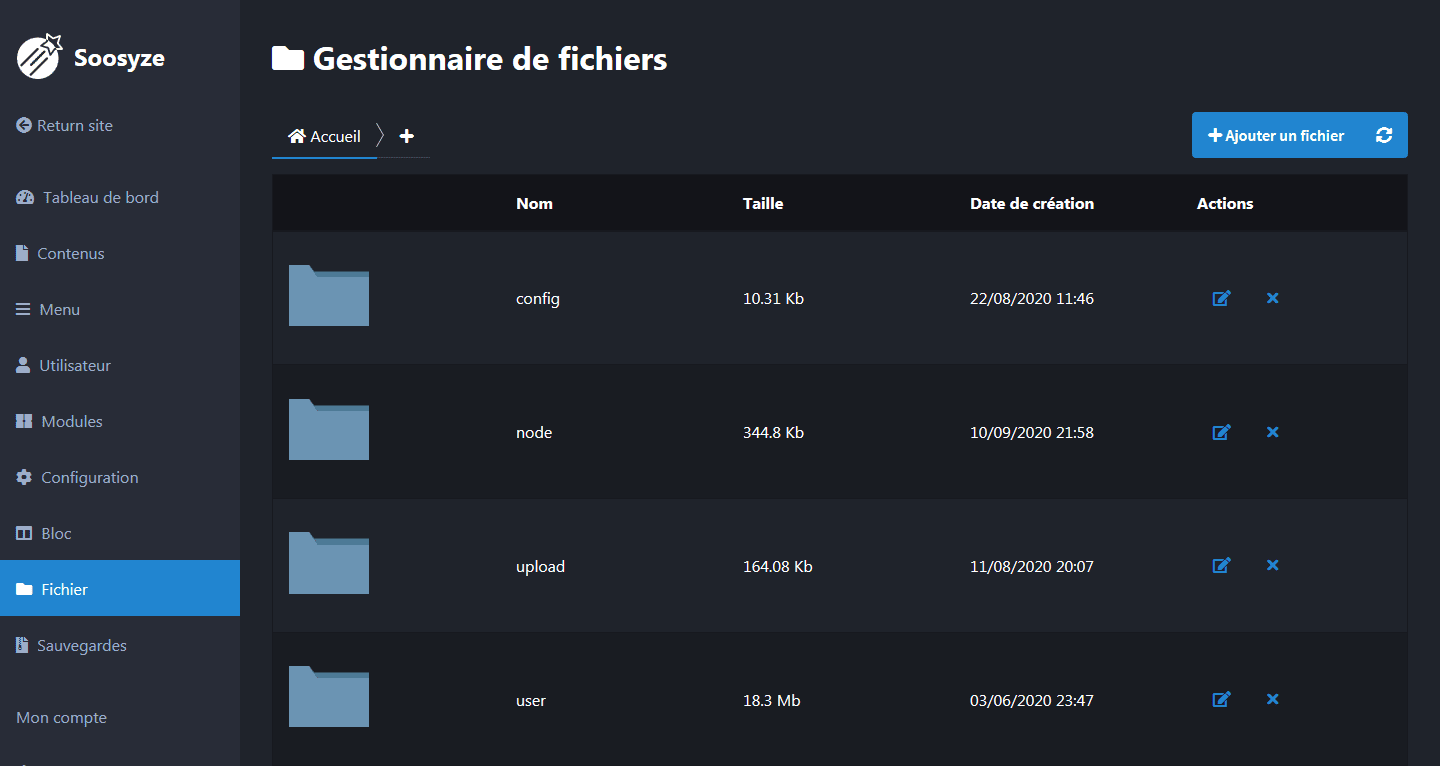Open the Sauvegardes backup icon

[21, 645]
